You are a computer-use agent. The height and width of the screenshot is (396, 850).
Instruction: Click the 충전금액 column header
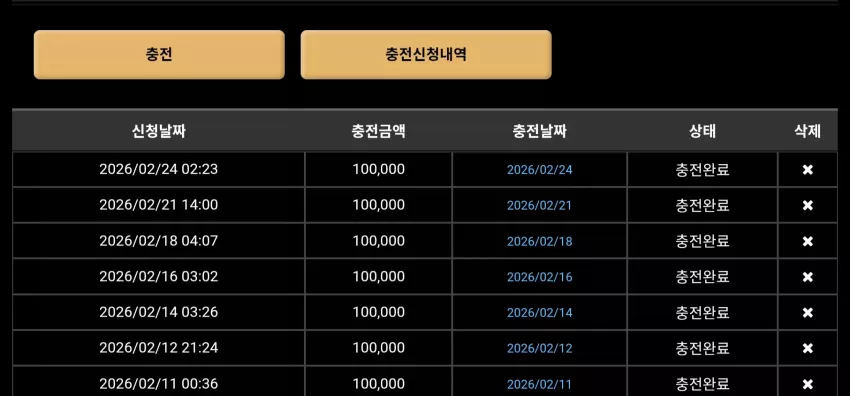pyautogui.click(x=378, y=131)
